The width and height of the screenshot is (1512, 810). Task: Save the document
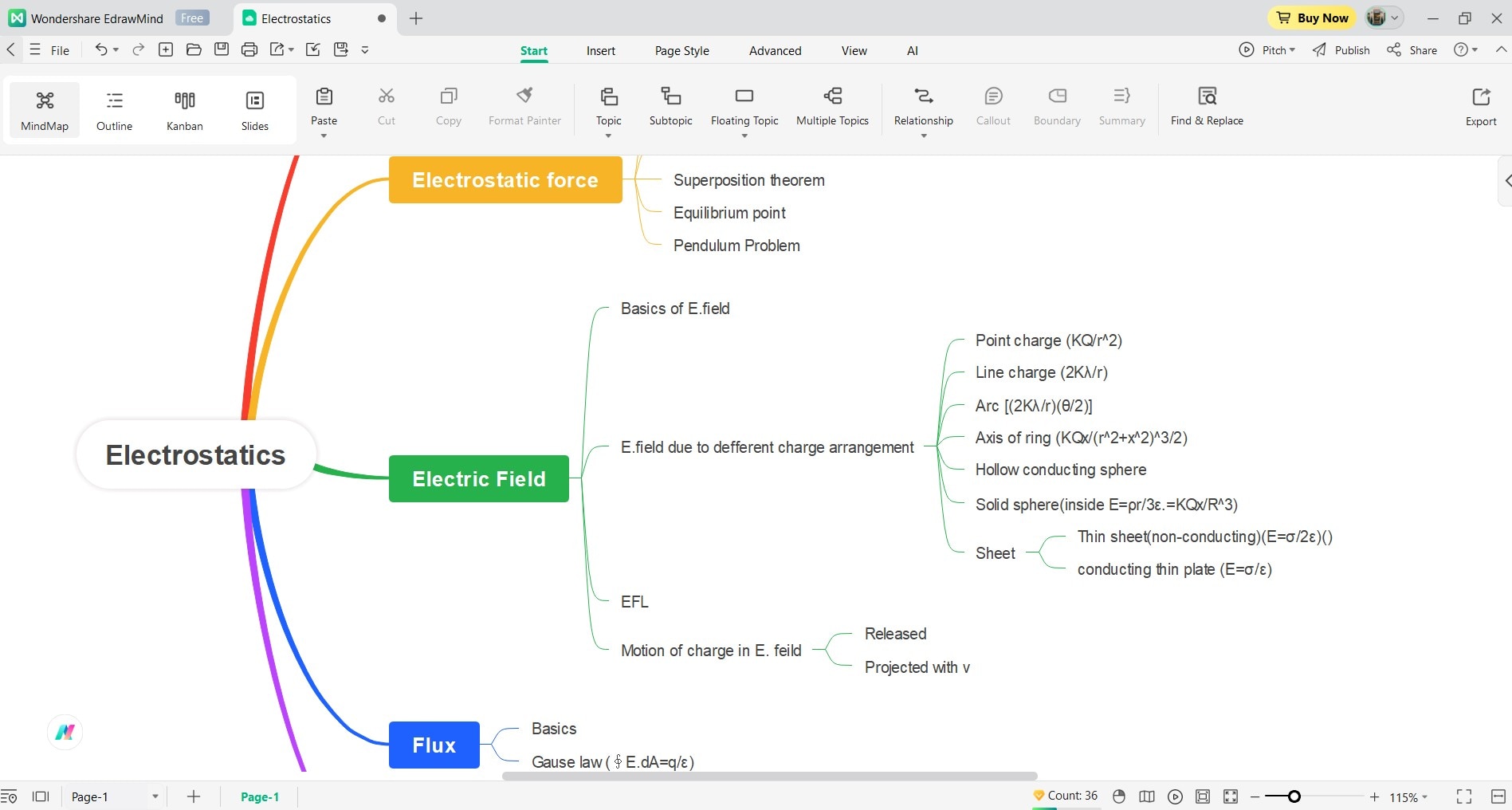click(222, 49)
